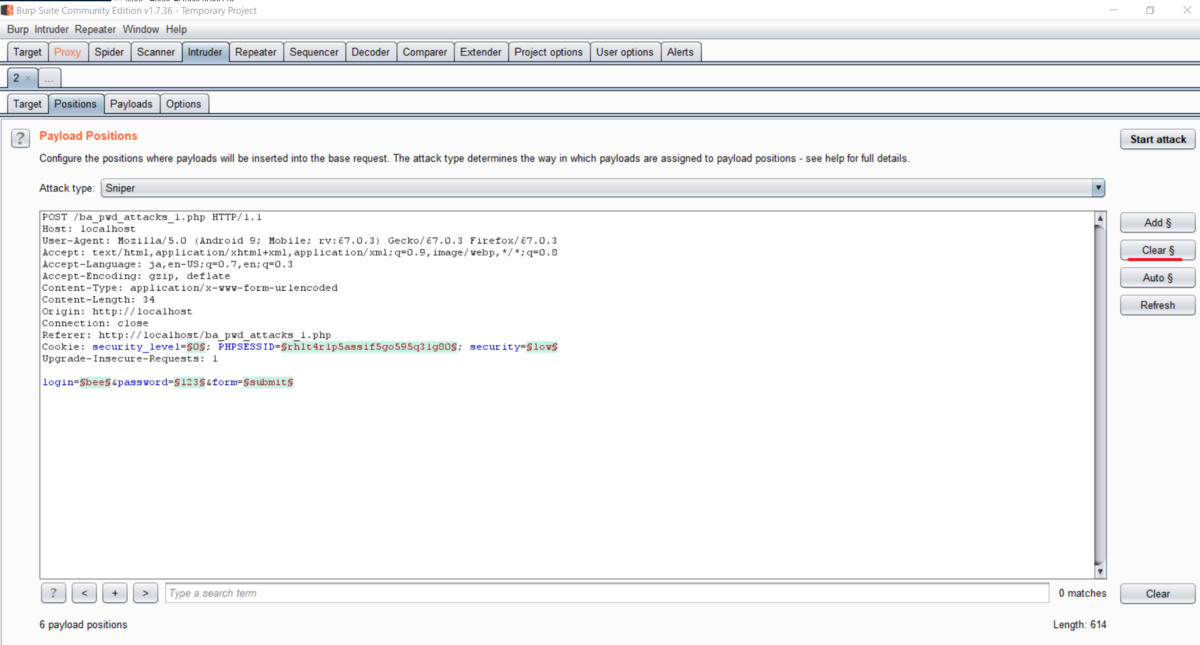Select the Intruder tool tab
The height and width of the screenshot is (645, 1200).
tap(205, 52)
